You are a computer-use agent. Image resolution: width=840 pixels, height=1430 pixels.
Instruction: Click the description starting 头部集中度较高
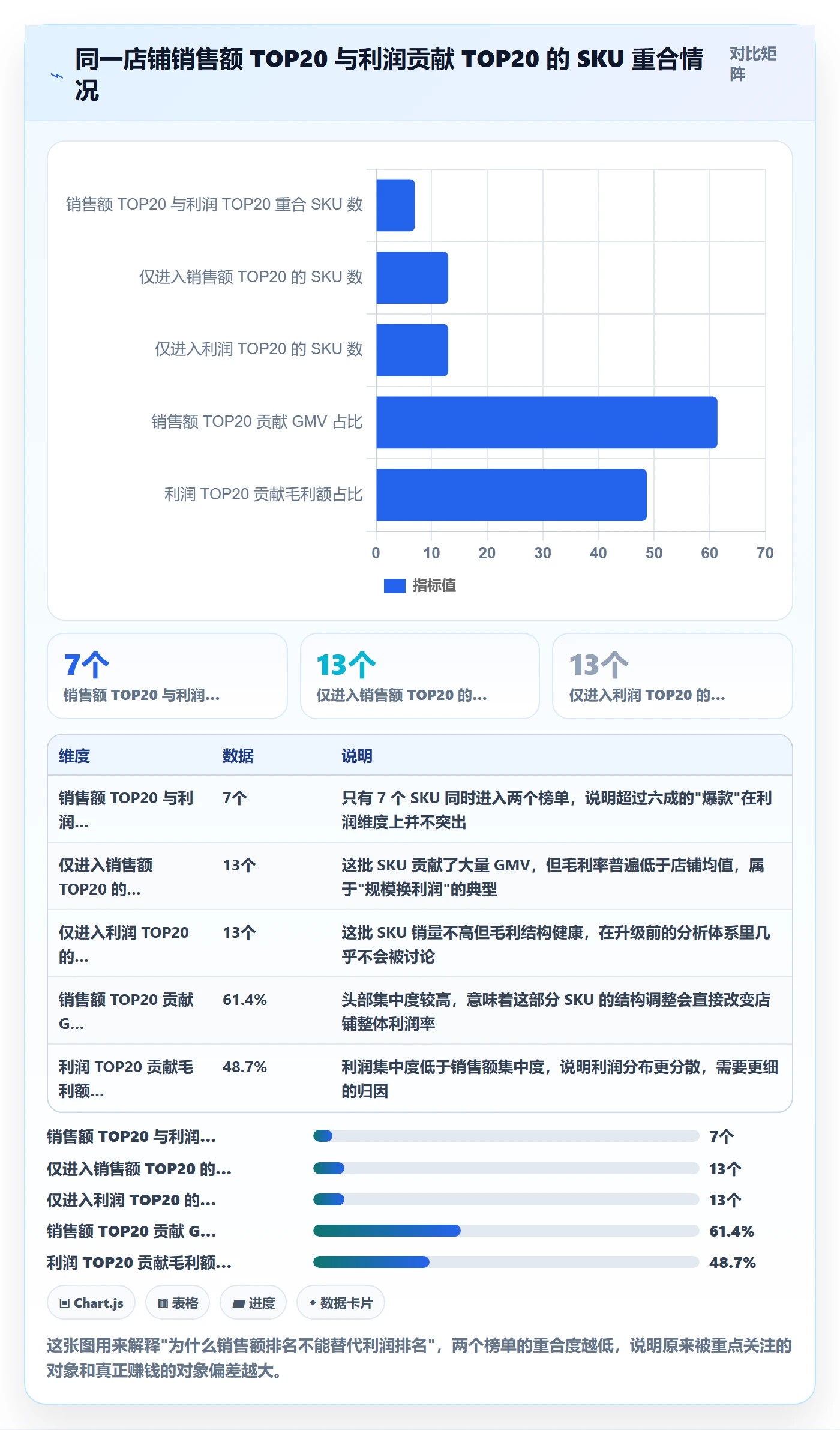[x=556, y=1012]
